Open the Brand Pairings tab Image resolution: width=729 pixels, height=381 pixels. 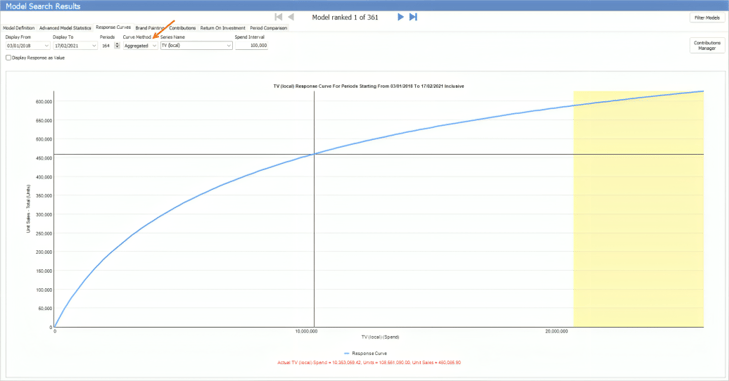pyautogui.click(x=150, y=28)
